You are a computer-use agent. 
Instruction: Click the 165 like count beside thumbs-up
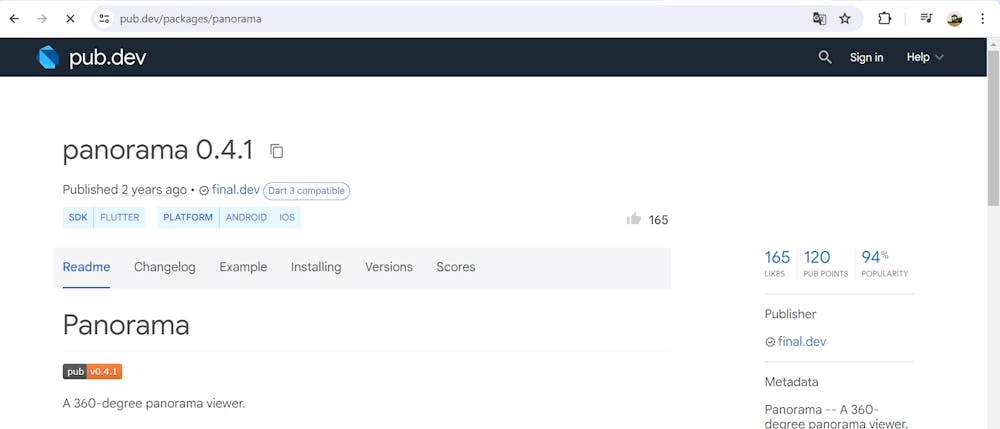click(x=659, y=220)
